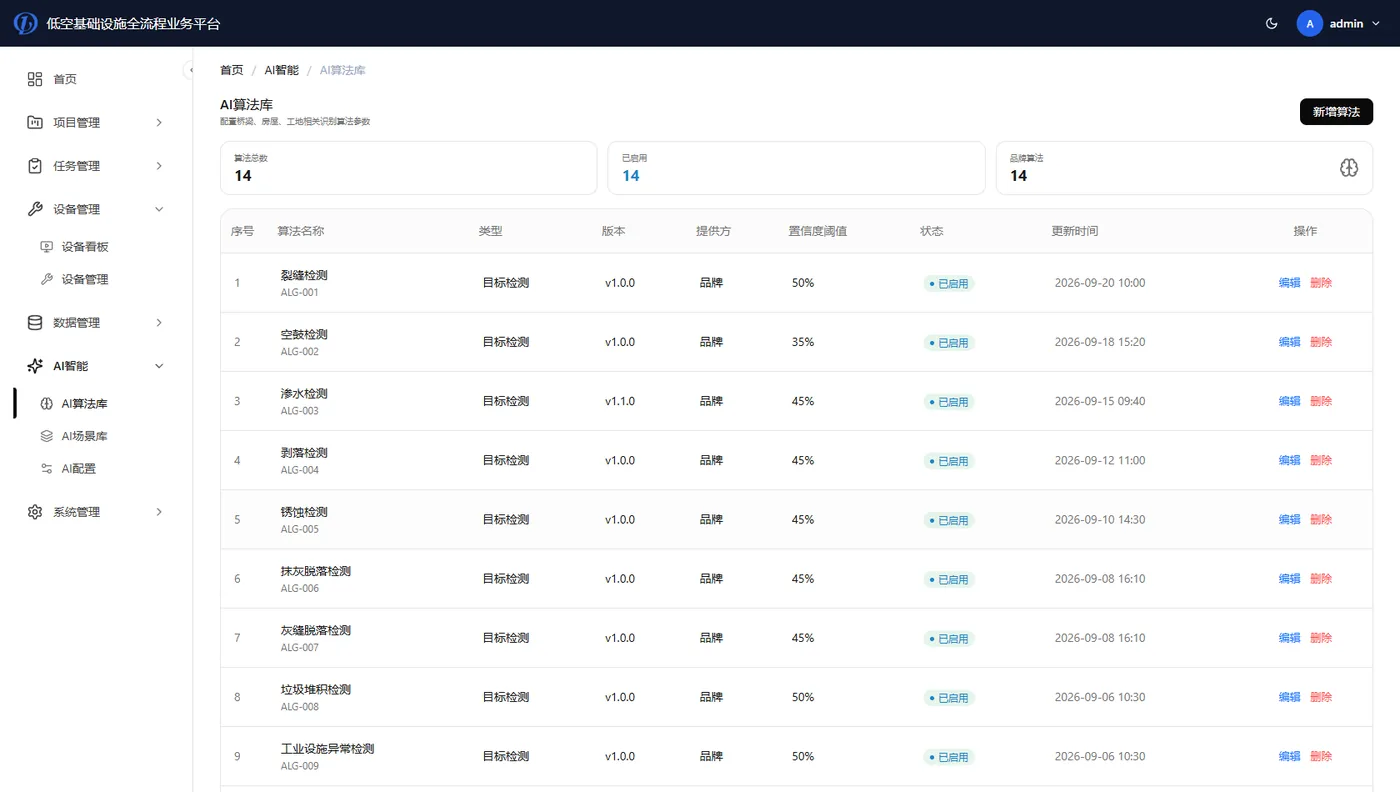Open the 首页 sidebar menu item
This screenshot has height=792, width=1400.
click(x=96, y=79)
